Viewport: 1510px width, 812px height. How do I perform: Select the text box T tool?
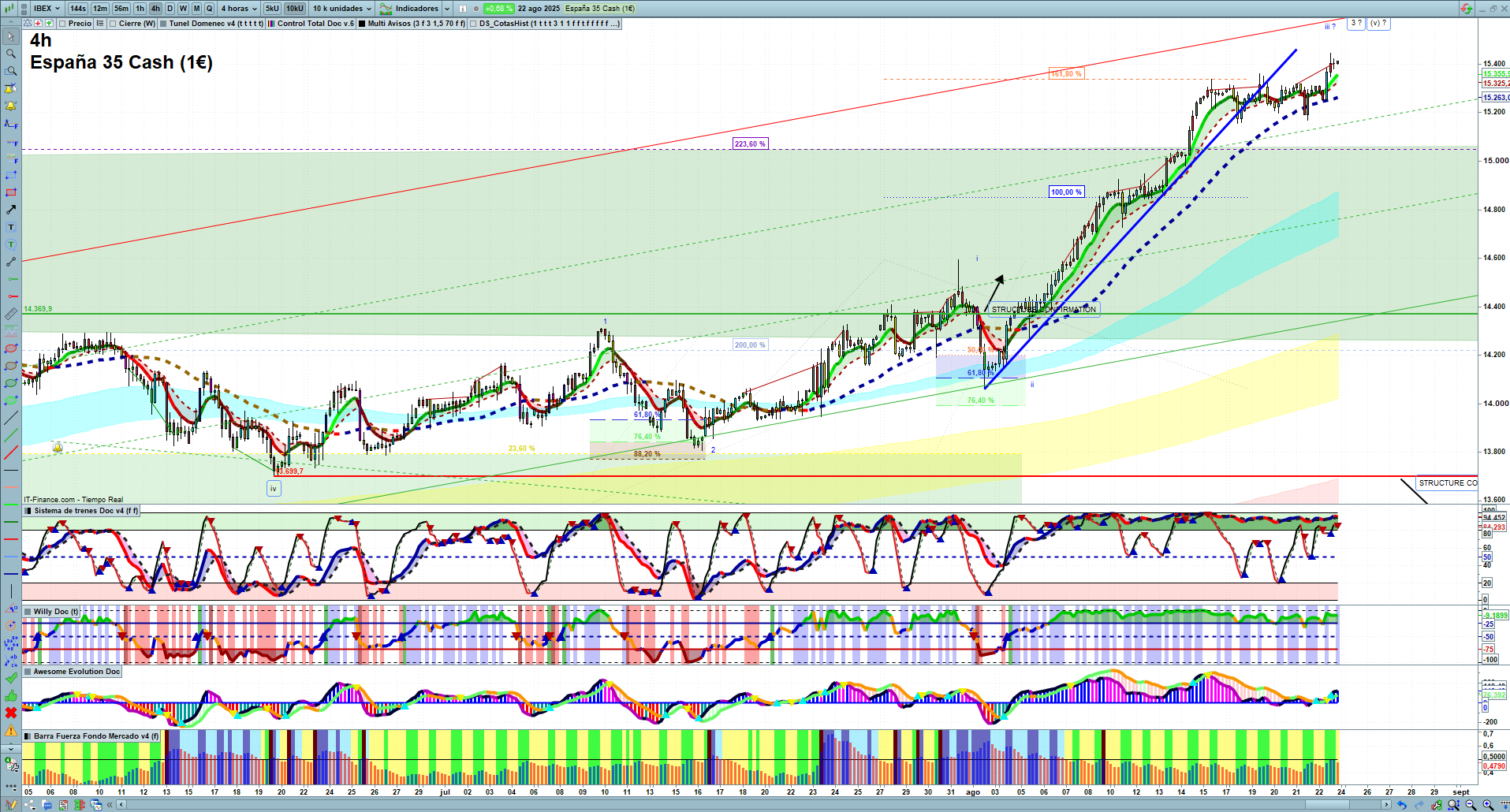11,227
